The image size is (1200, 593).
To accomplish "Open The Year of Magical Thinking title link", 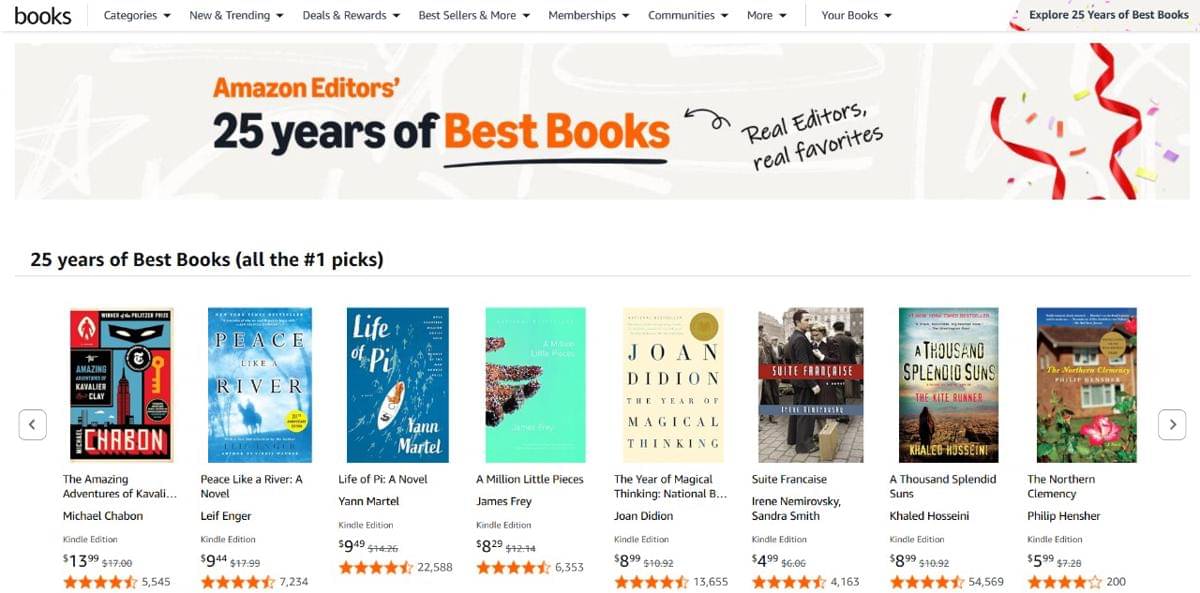I will (x=670, y=486).
